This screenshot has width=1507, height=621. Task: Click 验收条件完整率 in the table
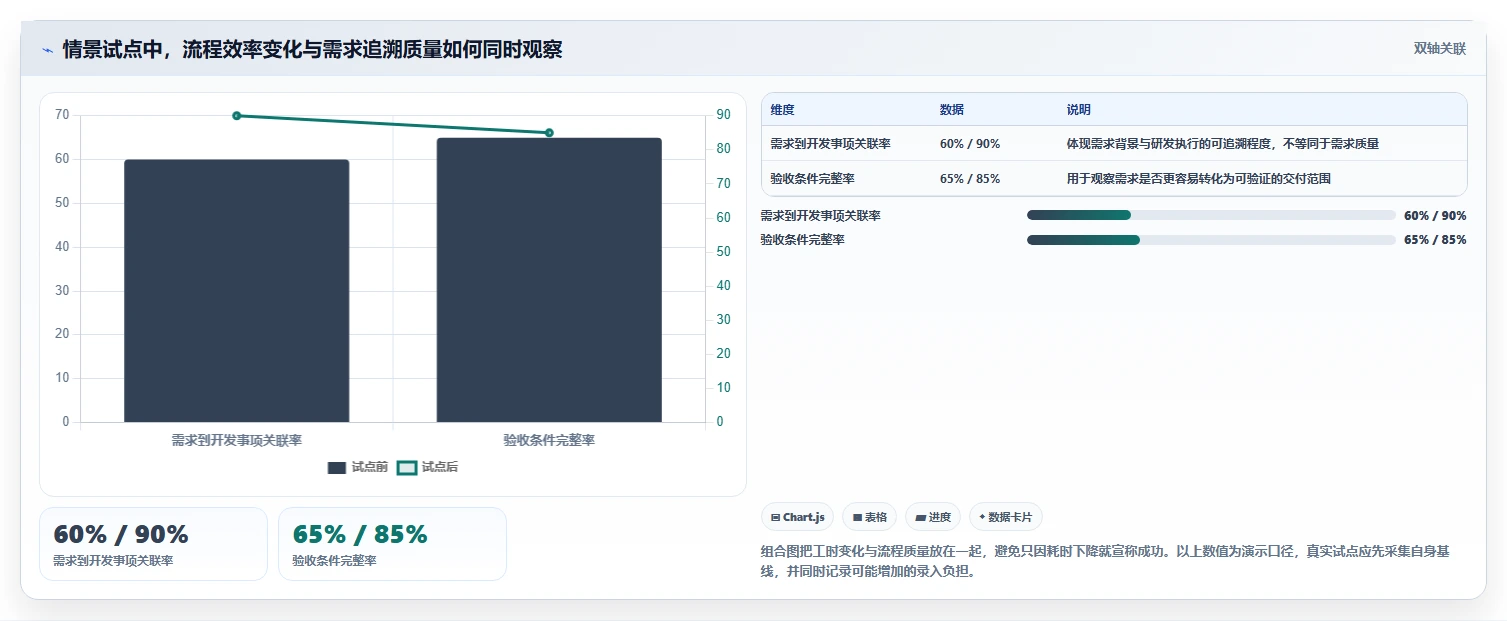point(812,179)
